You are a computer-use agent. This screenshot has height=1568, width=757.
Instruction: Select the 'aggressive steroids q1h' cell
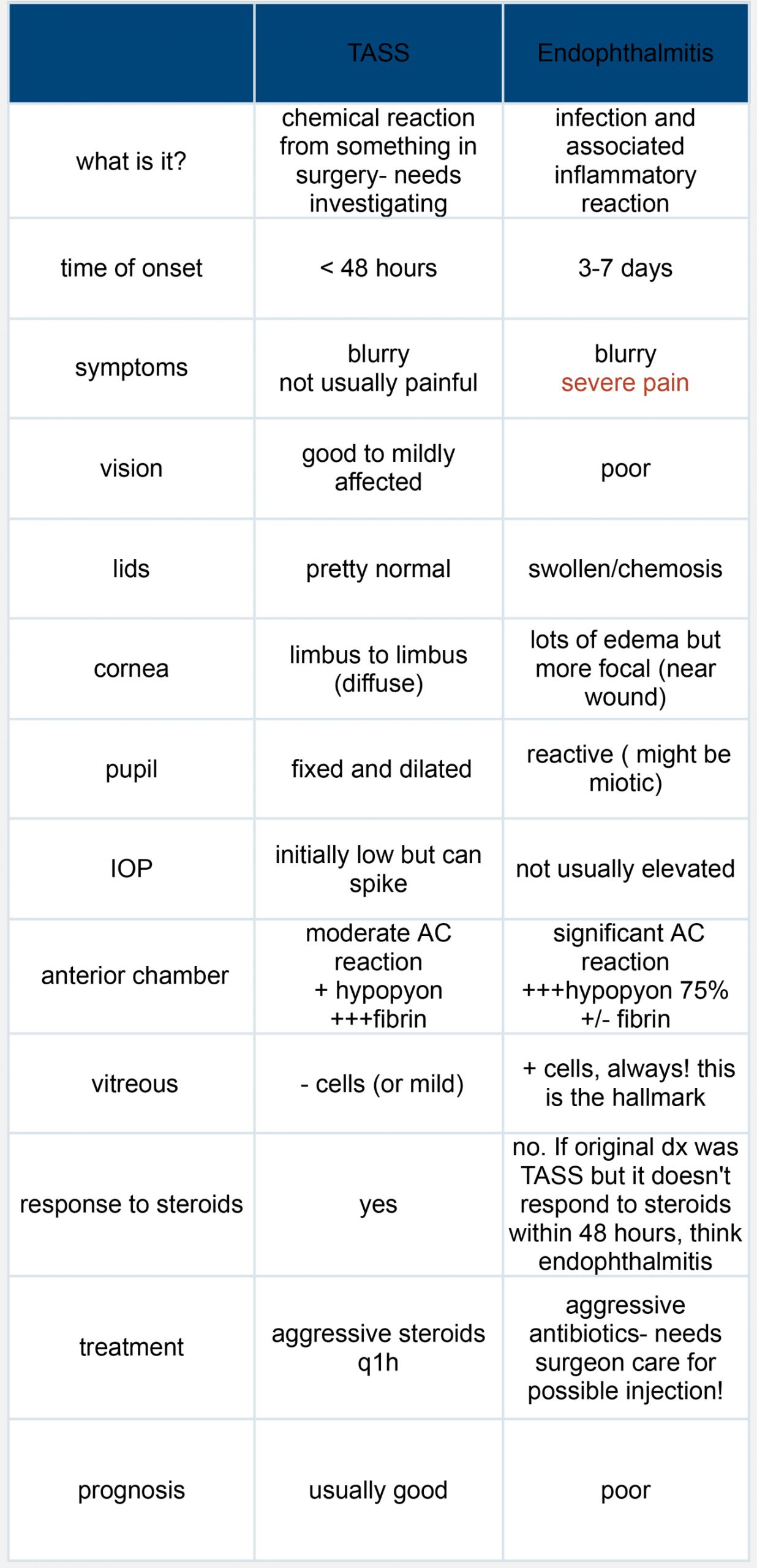click(x=378, y=1347)
